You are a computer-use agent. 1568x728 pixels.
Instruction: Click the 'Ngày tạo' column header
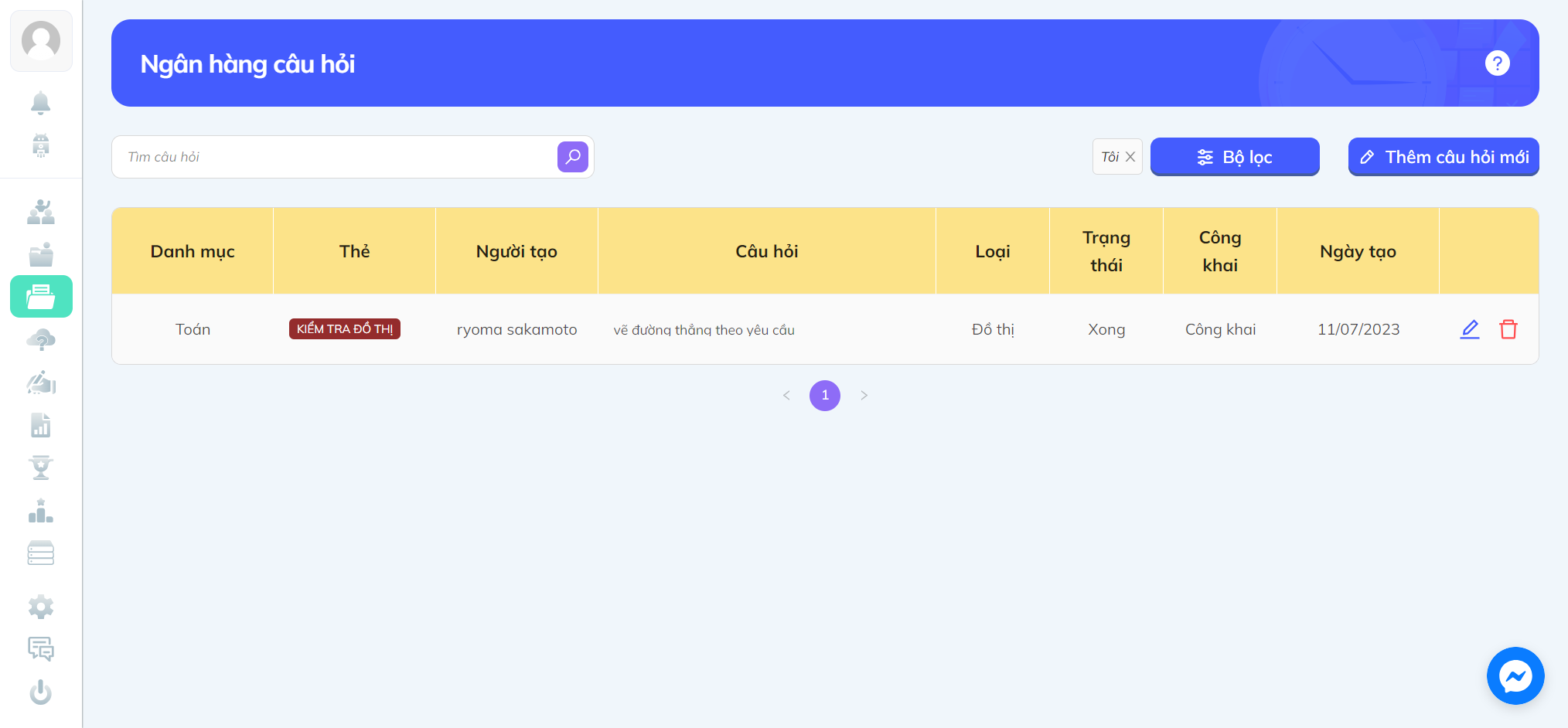(1358, 251)
